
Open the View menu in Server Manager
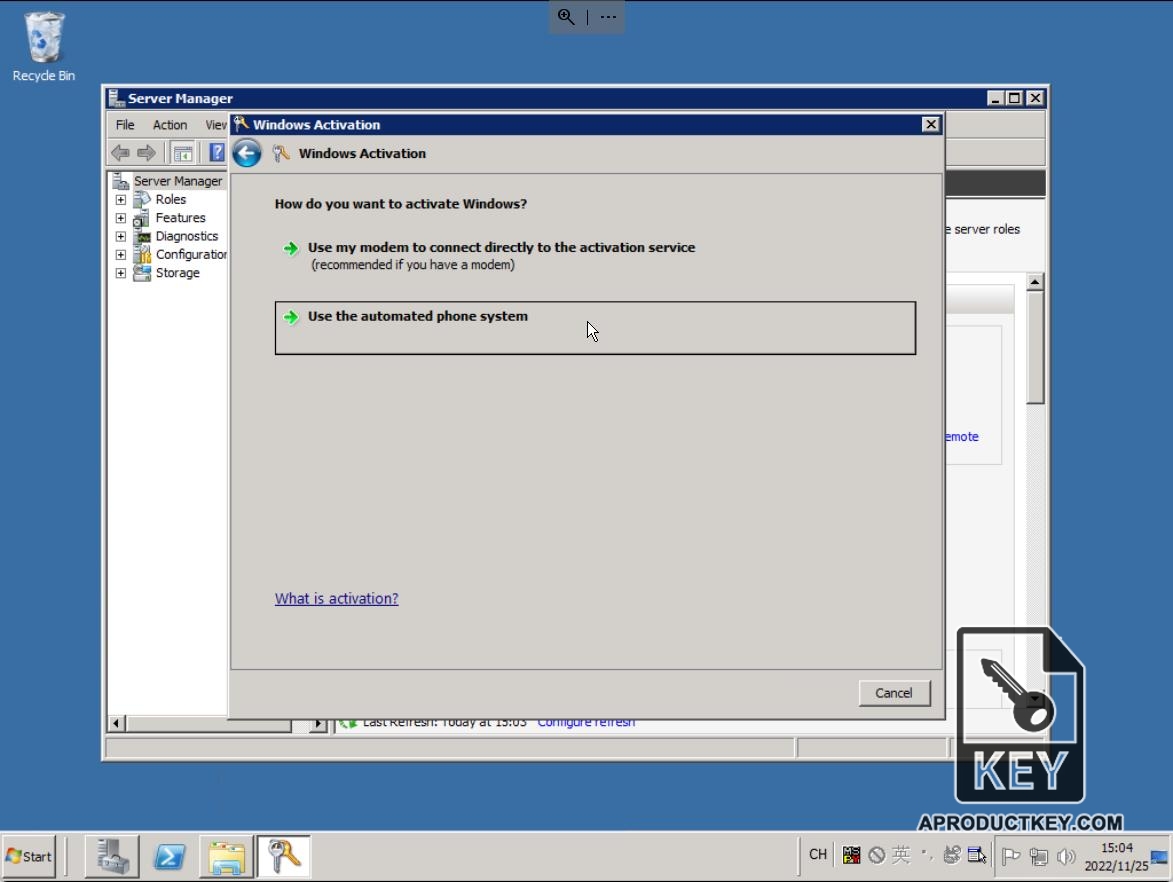click(215, 125)
